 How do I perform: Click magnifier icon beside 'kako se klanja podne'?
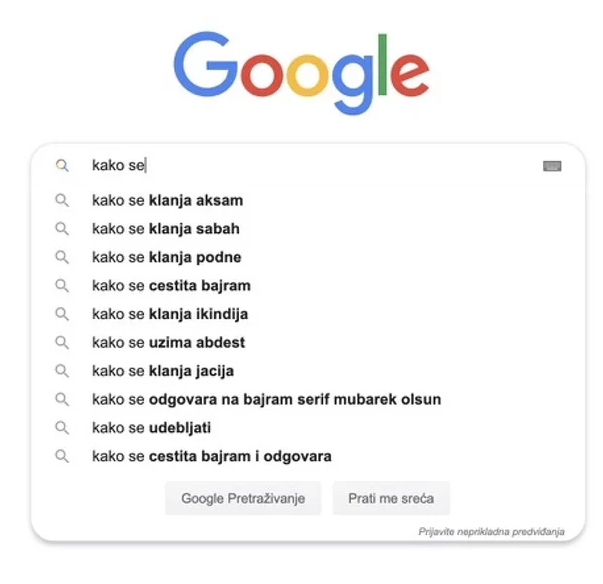[62, 257]
